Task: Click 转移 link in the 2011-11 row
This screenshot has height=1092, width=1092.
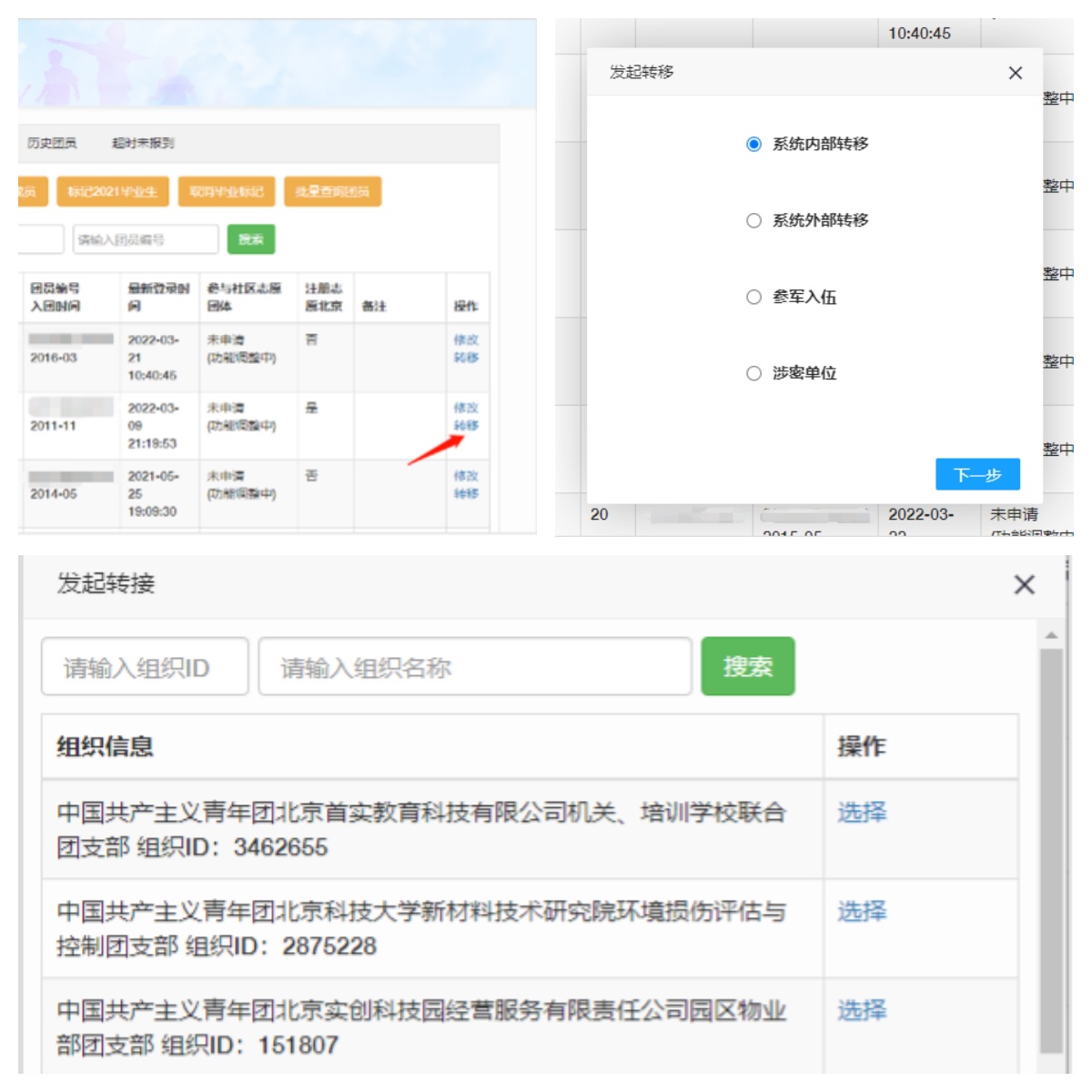Action: tap(466, 426)
